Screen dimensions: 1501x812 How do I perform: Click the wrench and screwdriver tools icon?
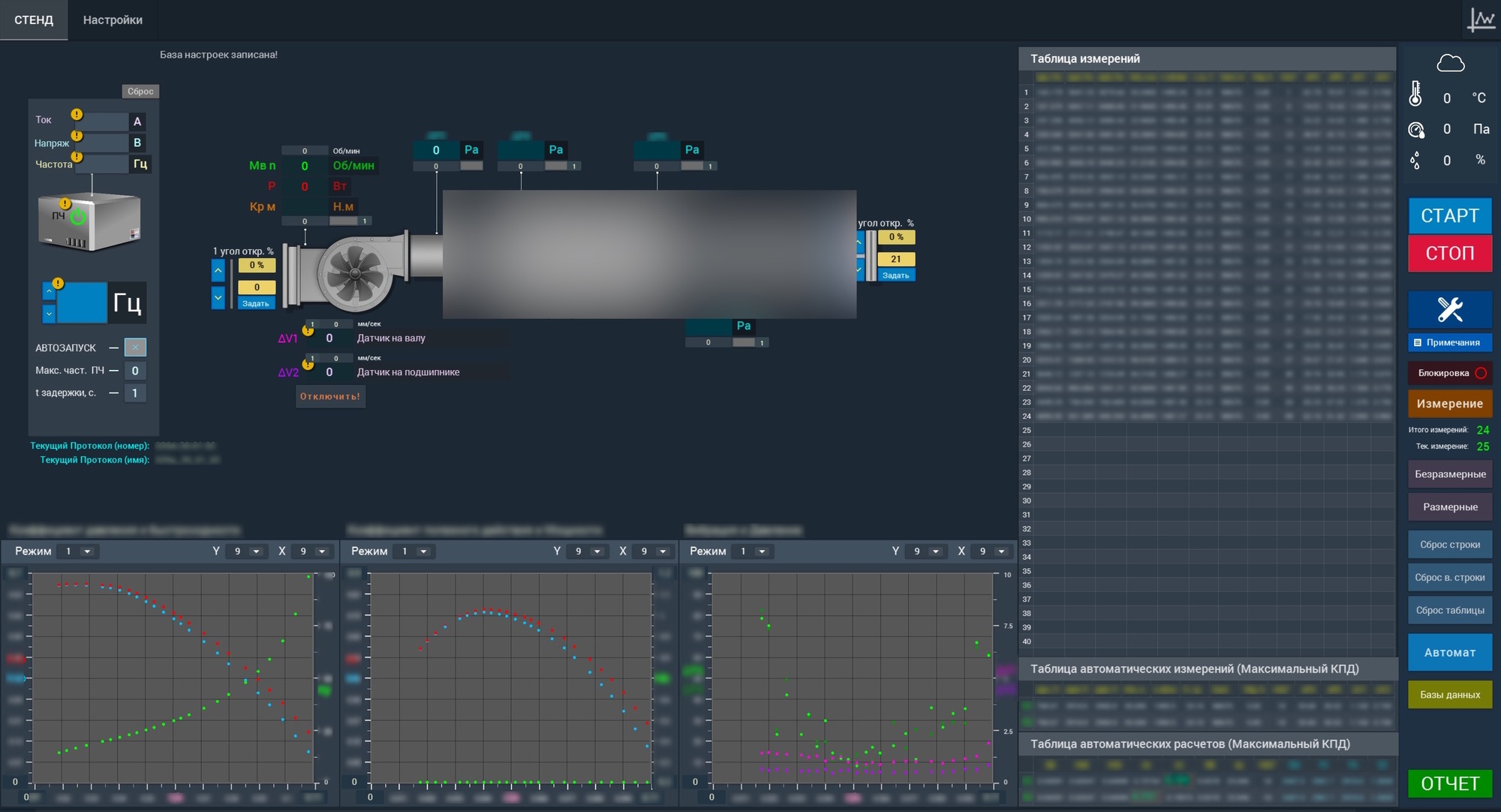click(1449, 309)
